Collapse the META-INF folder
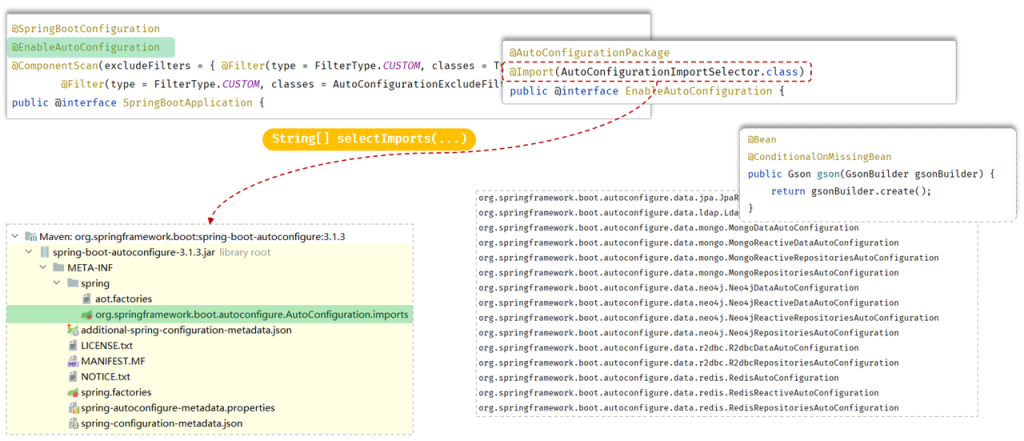This screenshot has width=1024, height=441. coord(43,268)
